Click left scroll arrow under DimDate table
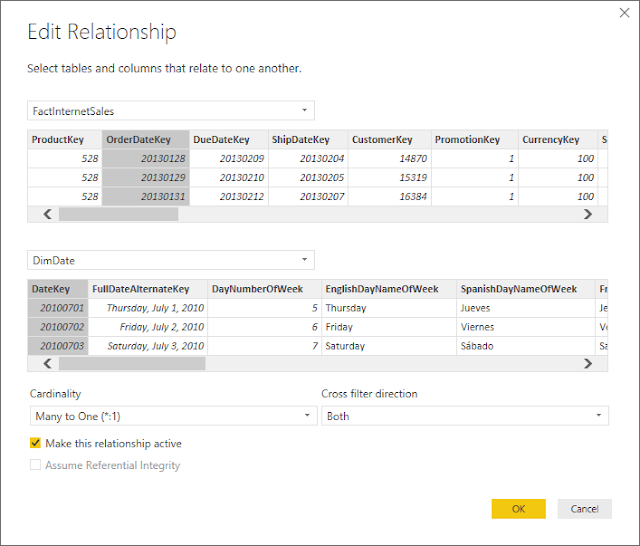This screenshot has height=546, width=640. coord(47,364)
